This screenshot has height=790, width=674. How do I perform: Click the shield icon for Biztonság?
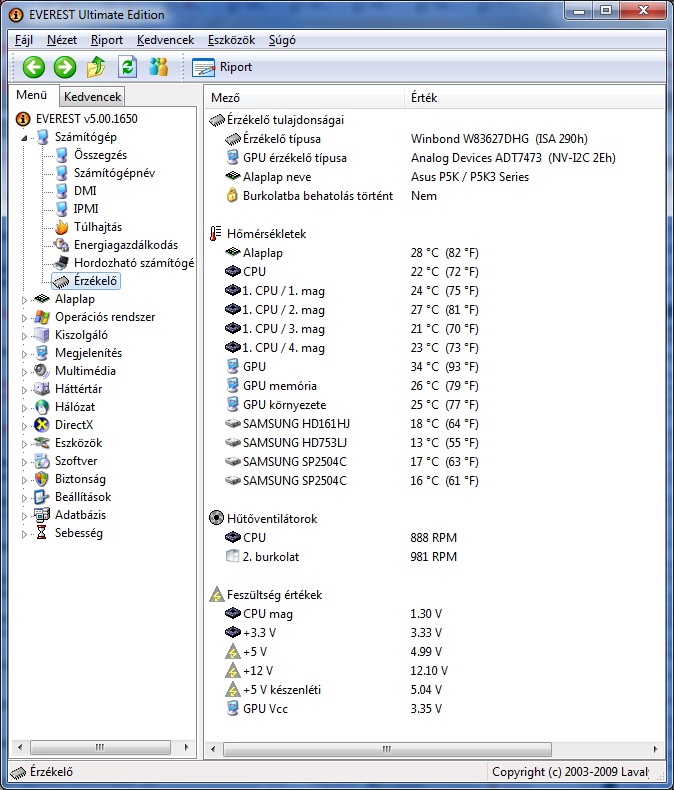pos(42,479)
